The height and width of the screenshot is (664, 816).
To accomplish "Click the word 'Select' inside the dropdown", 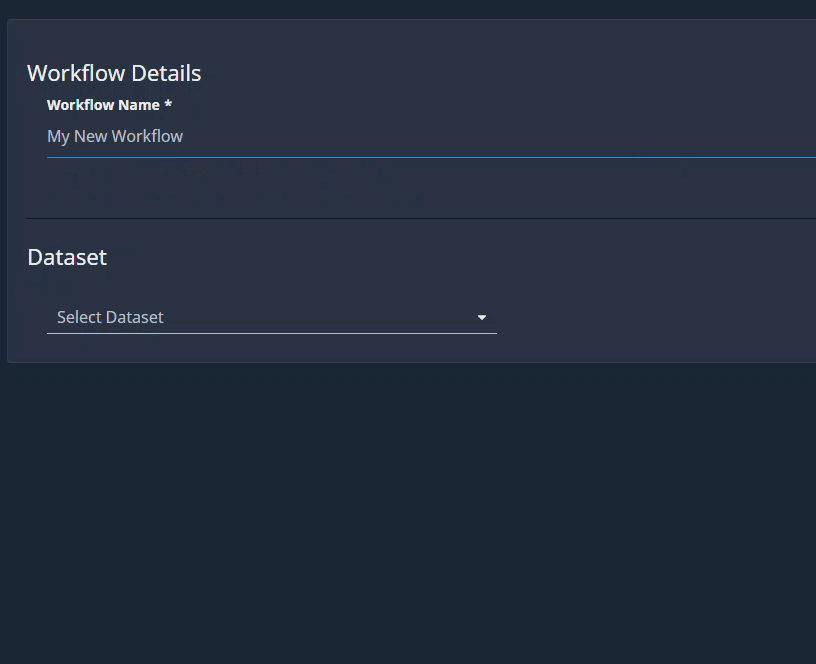I will click(79, 317).
